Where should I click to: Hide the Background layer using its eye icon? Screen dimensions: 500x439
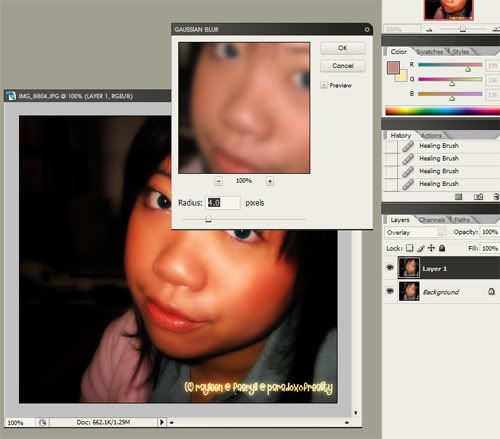pyautogui.click(x=390, y=291)
